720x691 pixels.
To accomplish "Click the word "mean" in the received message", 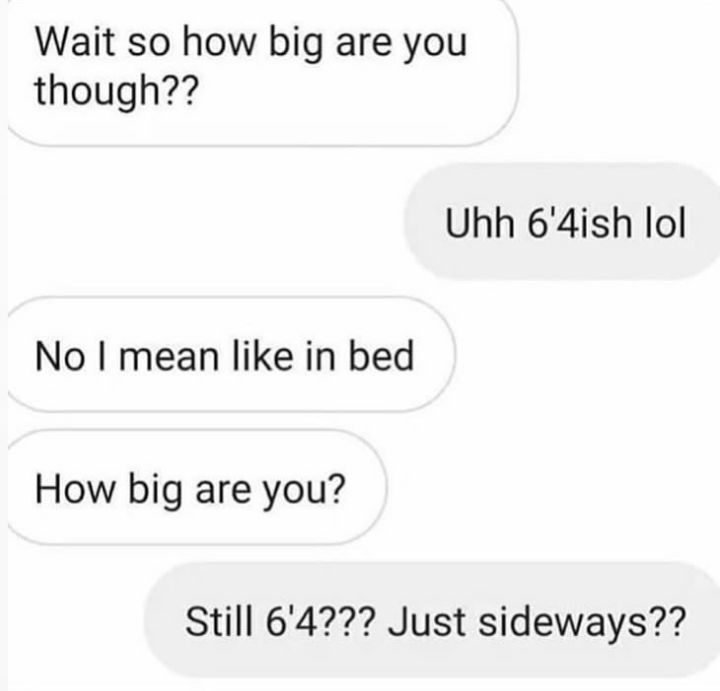I will coord(169,357).
